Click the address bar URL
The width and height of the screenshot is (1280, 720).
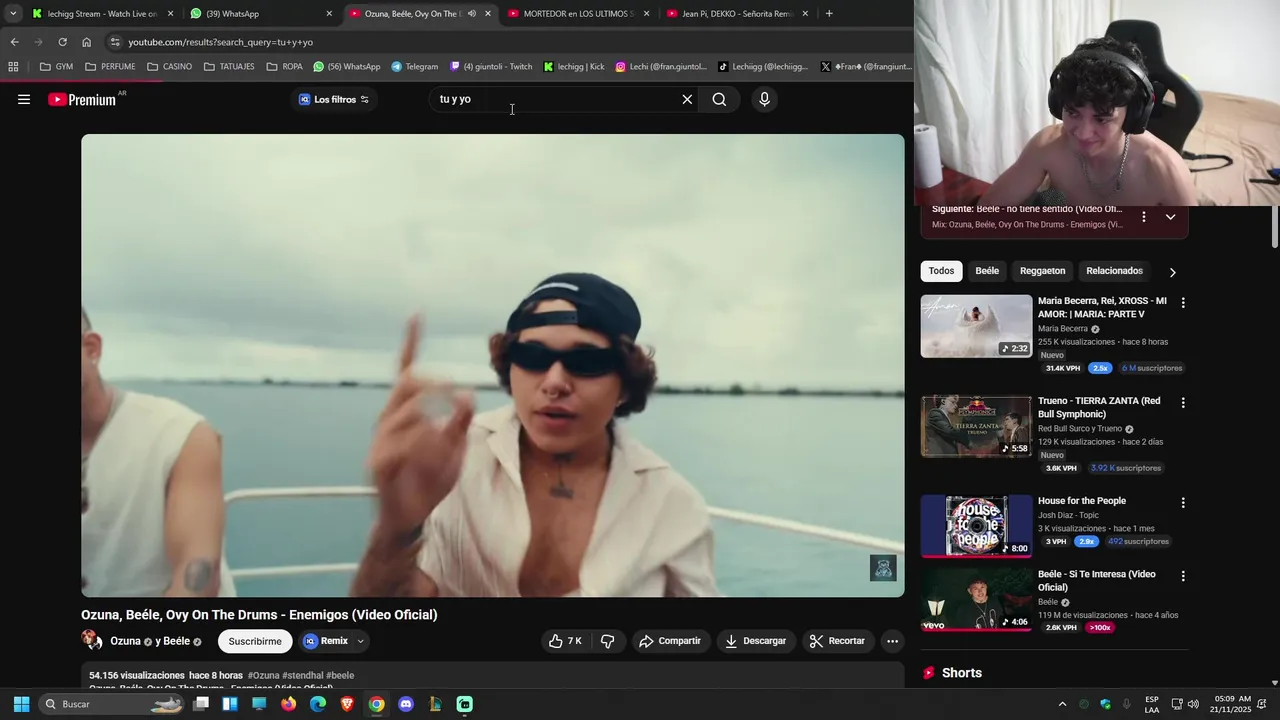coord(220,42)
